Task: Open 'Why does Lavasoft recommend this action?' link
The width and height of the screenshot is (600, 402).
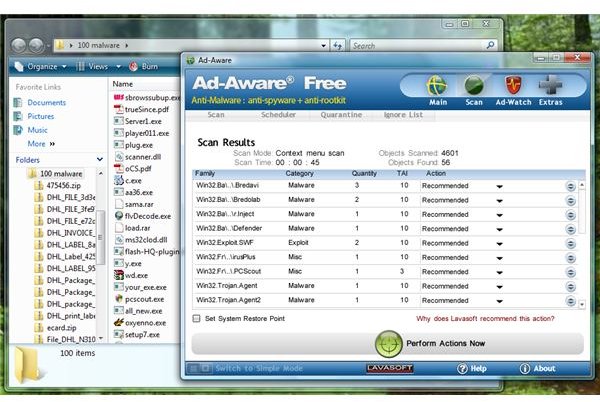Action: click(485, 319)
